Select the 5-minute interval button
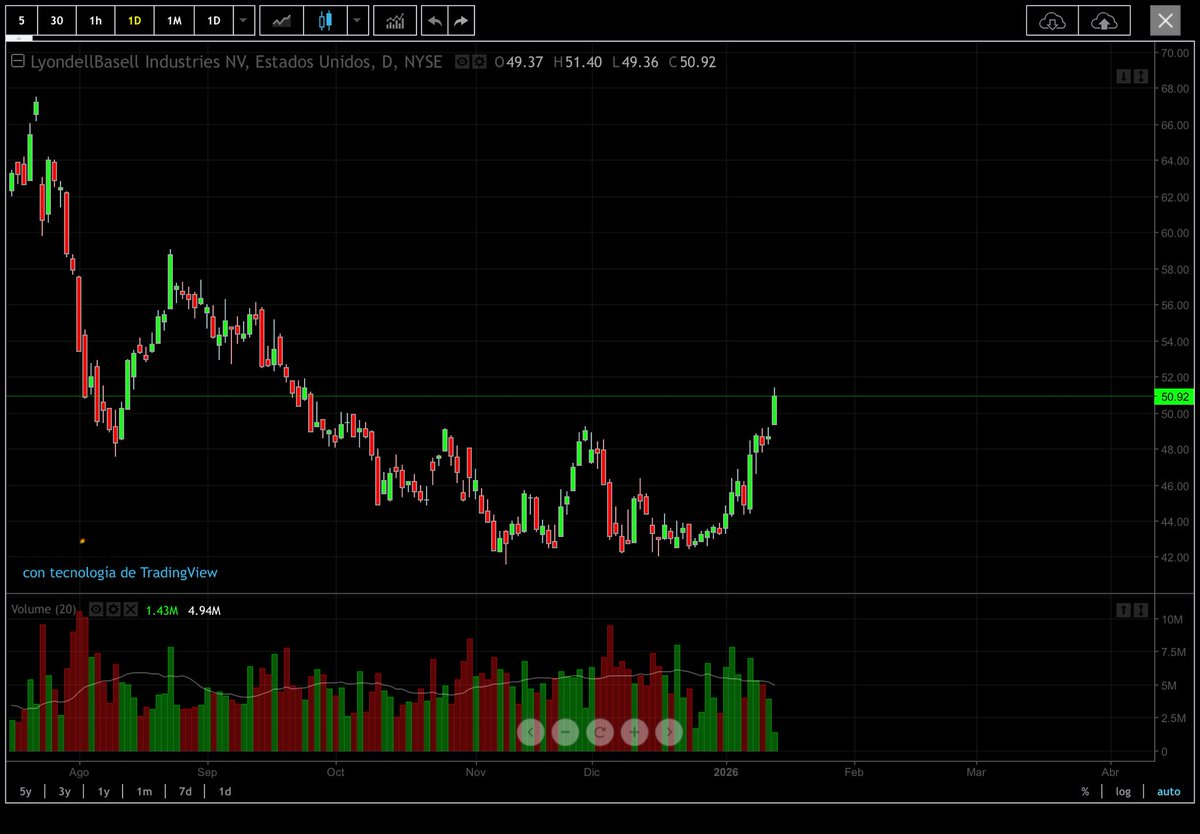Viewport: 1200px width, 834px height. [x=21, y=20]
